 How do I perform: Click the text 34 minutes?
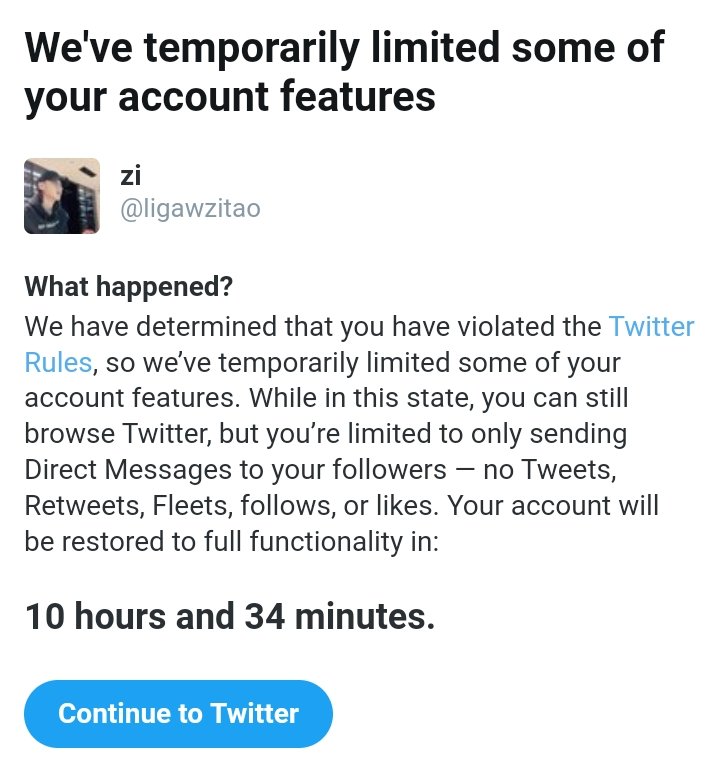(x=340, y=616)
